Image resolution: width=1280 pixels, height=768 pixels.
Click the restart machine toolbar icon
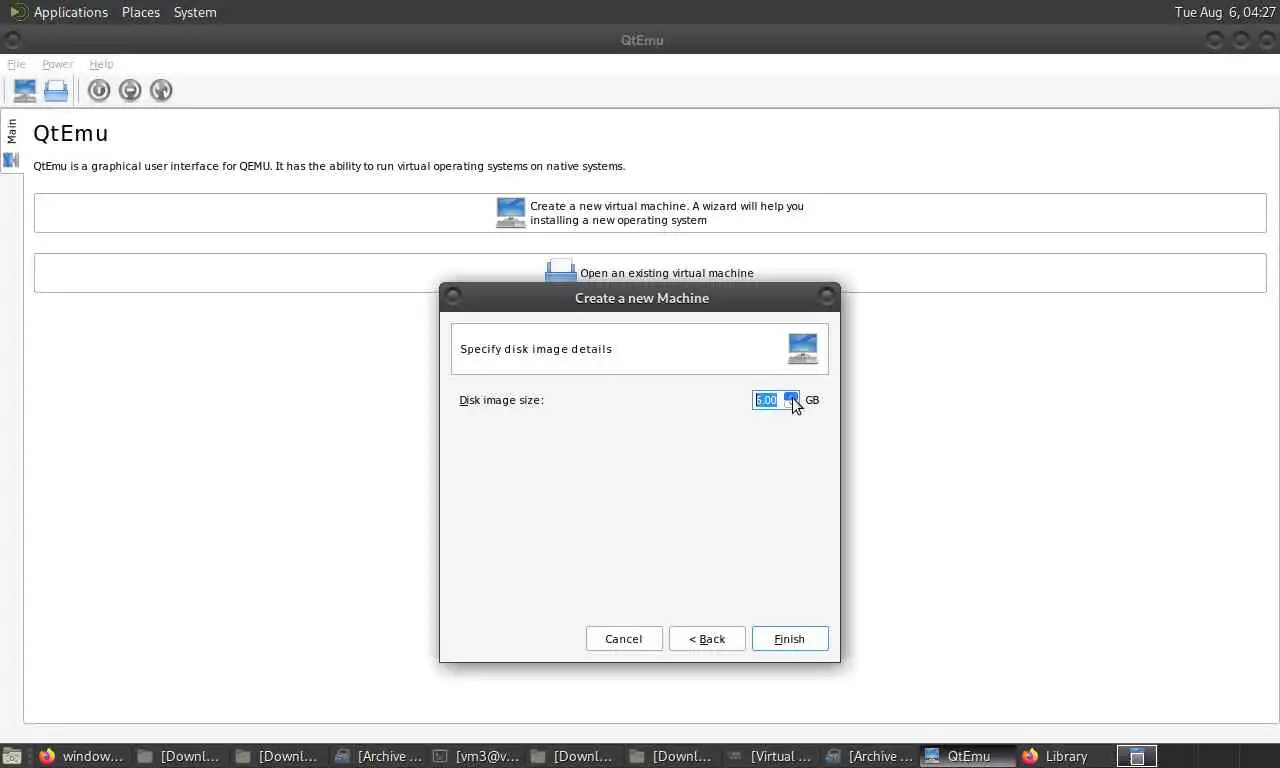coord(161,90)
